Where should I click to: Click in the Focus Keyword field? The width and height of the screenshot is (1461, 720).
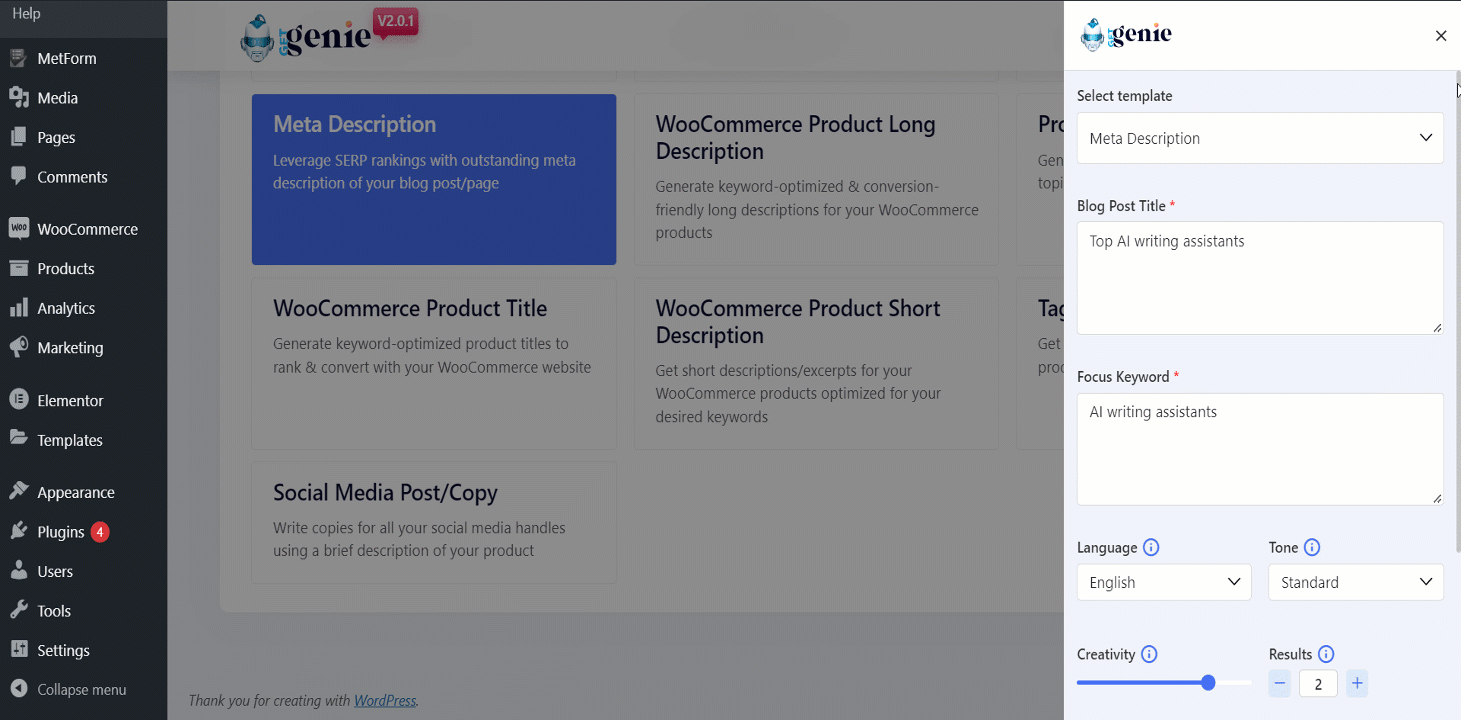click(1260, 449)
